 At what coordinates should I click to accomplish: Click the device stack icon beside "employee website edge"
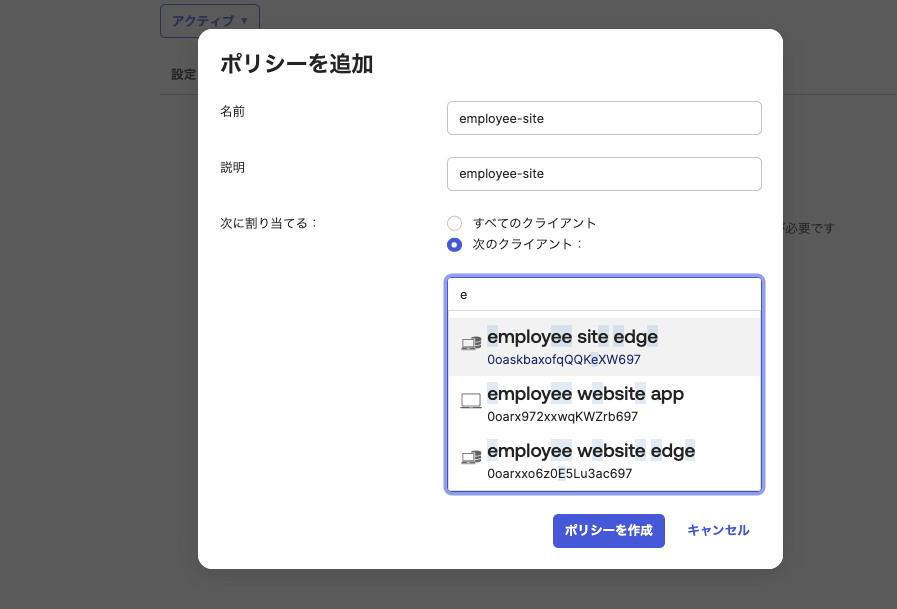tap(470, 456)
